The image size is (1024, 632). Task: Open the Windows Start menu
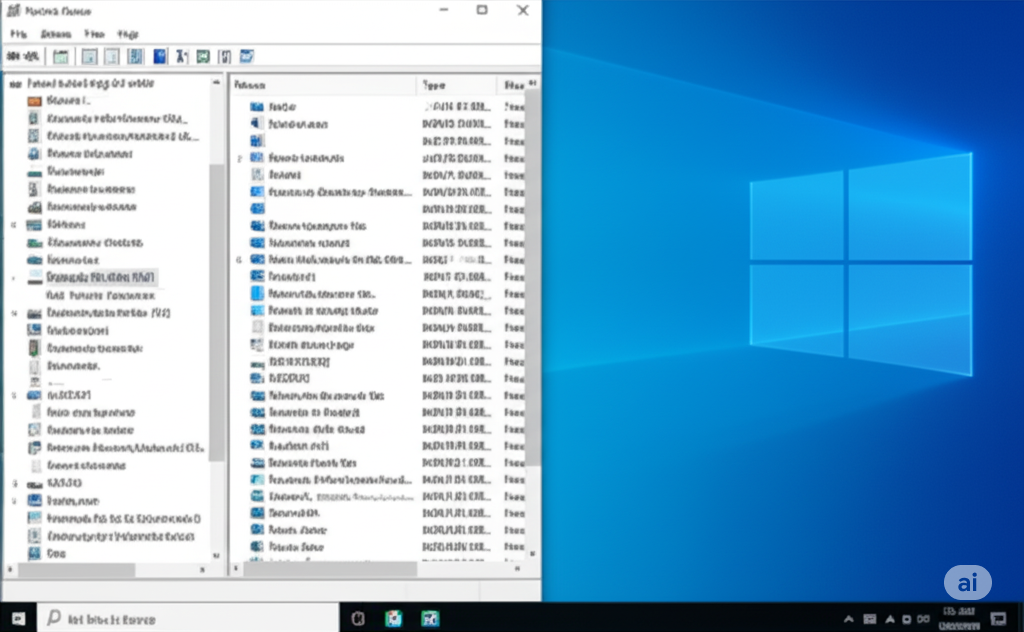point(18,618)
